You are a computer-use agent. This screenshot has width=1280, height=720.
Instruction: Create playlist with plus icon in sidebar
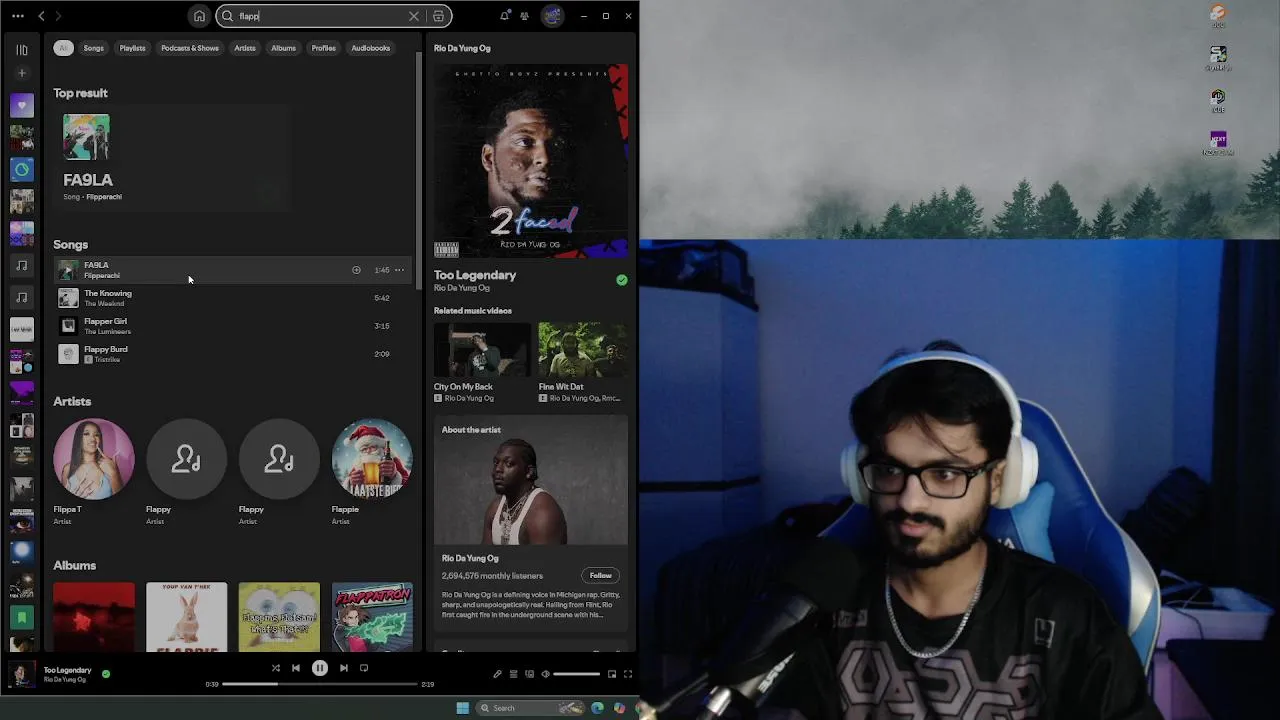coord(21,73)
